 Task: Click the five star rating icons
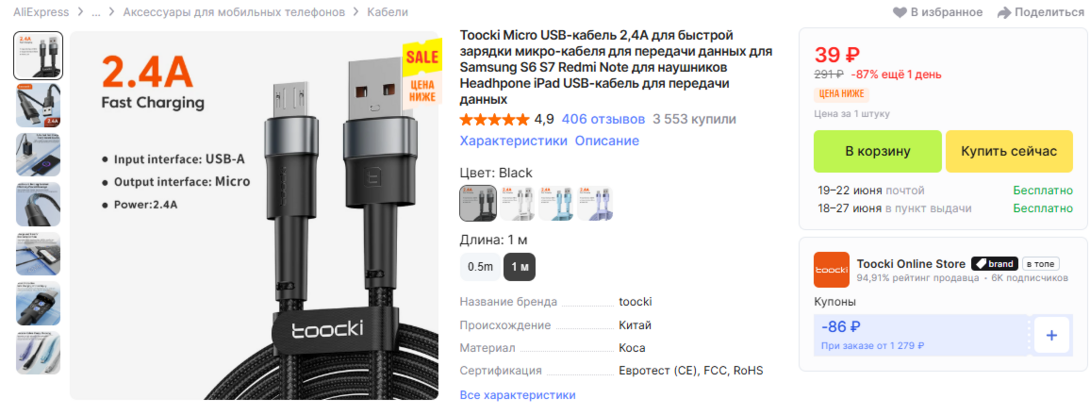[494, 120]
